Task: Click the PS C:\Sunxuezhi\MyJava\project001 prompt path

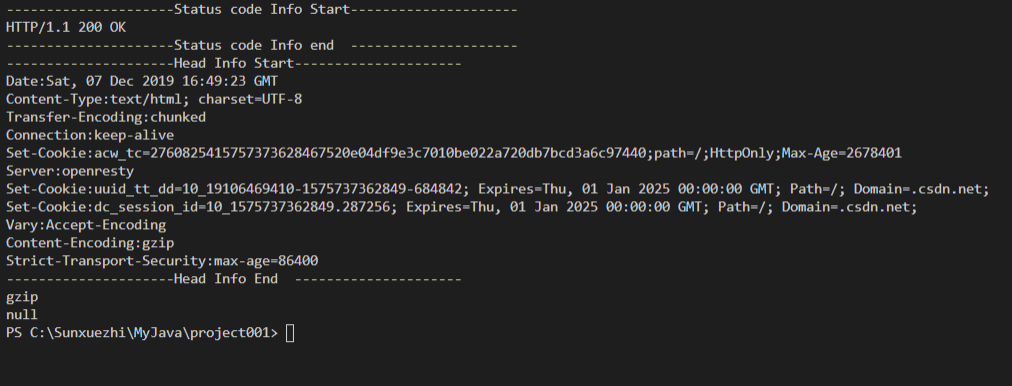Action: click(142, 333)
